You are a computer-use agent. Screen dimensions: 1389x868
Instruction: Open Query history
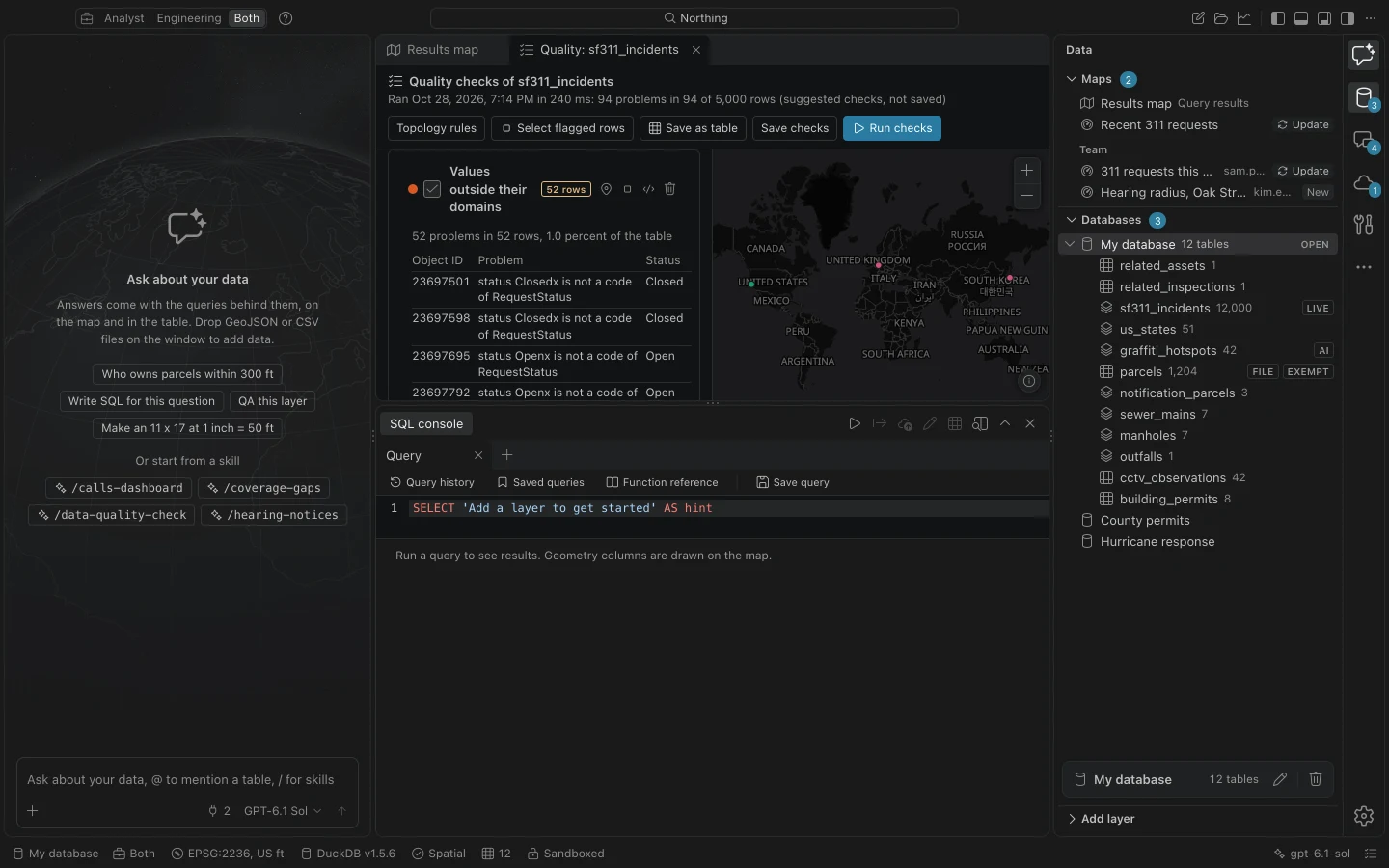pos(432,482)
